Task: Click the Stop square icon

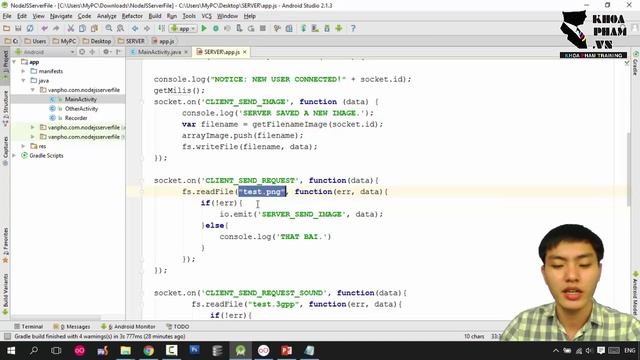Action: pyautogui.click(x=263, y=29)
